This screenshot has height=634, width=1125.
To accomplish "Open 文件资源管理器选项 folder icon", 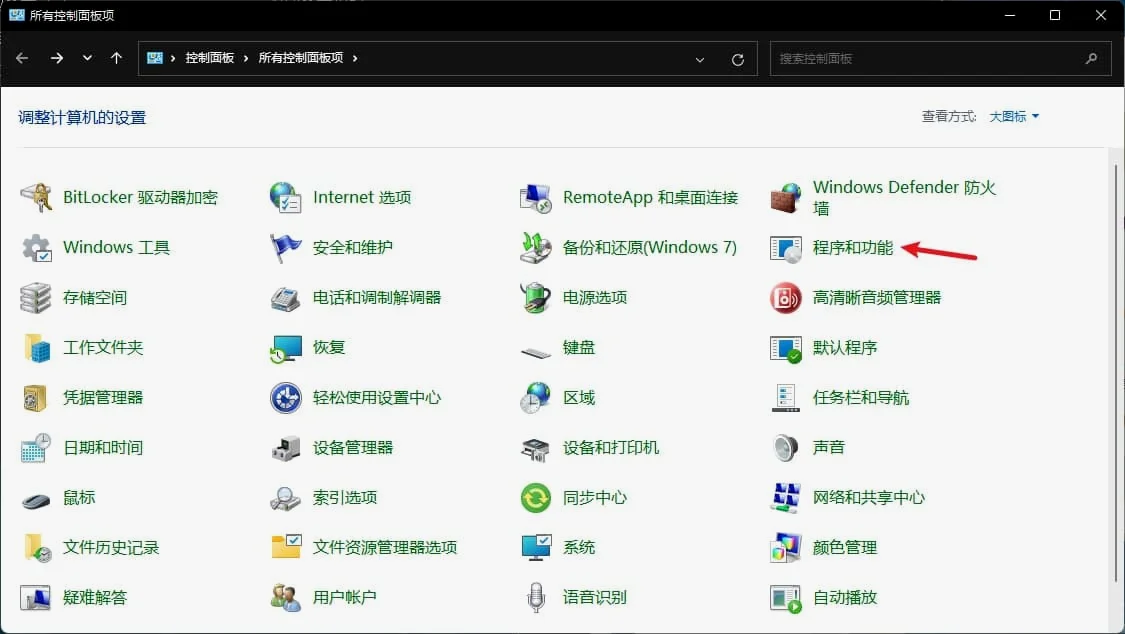I will tap(286, 547).
